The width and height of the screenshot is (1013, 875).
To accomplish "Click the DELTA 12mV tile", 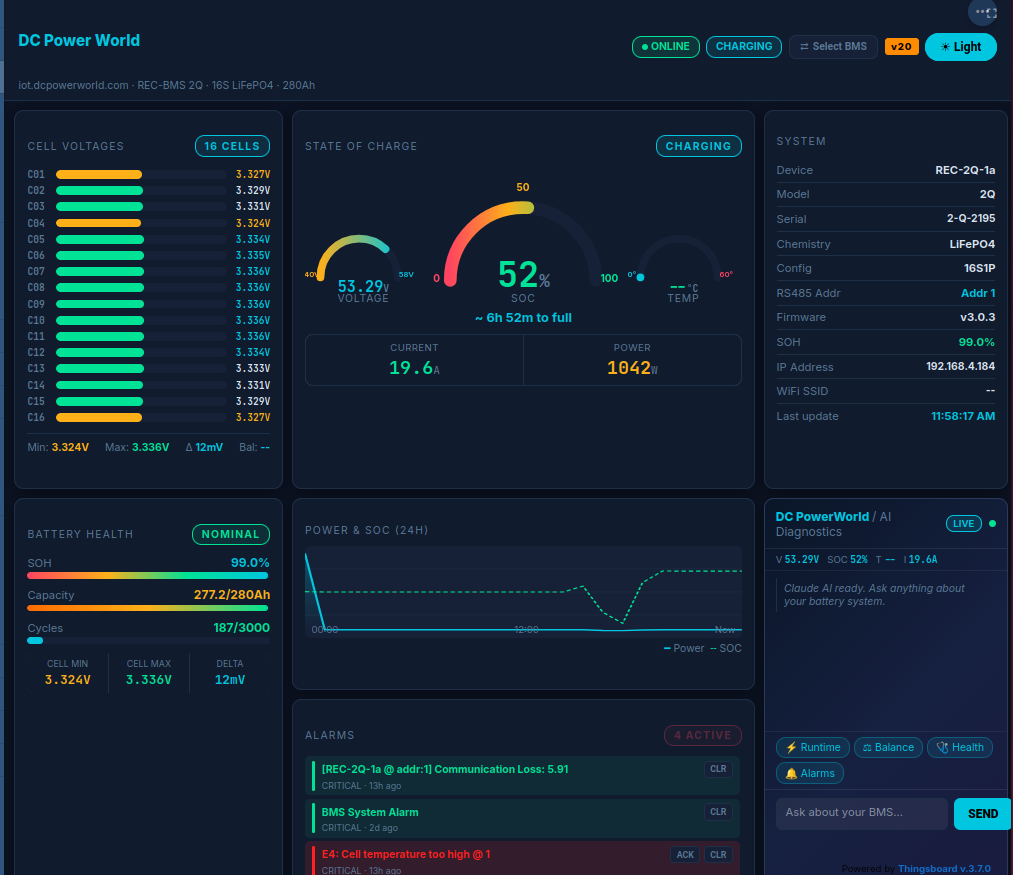I will (229, 672).
